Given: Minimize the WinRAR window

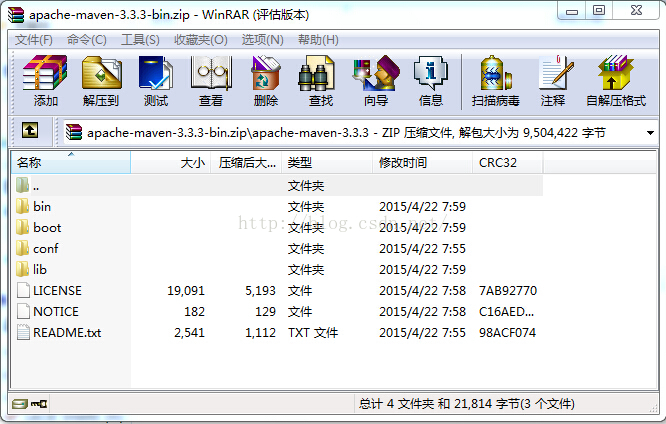Looking at the screenshot, I should (572, 11).
